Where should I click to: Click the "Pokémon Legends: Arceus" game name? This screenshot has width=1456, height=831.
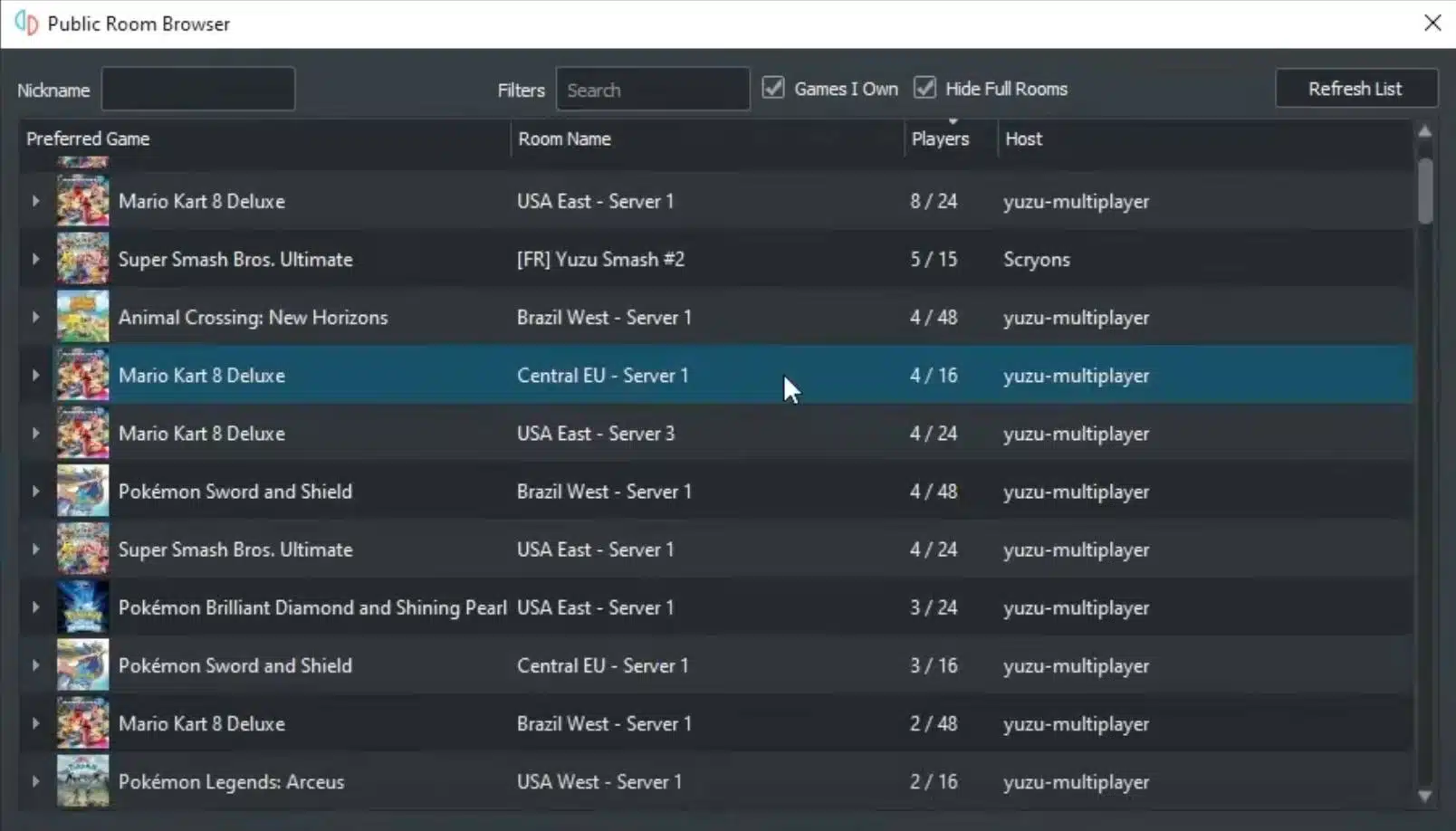231,782
